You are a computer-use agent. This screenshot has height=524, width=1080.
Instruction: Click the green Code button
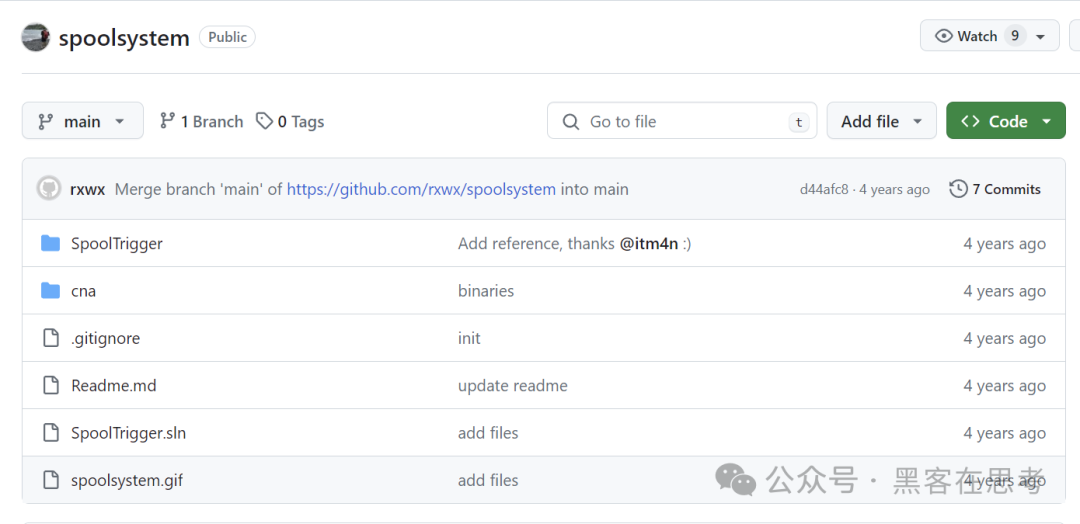coord(1006,121)
